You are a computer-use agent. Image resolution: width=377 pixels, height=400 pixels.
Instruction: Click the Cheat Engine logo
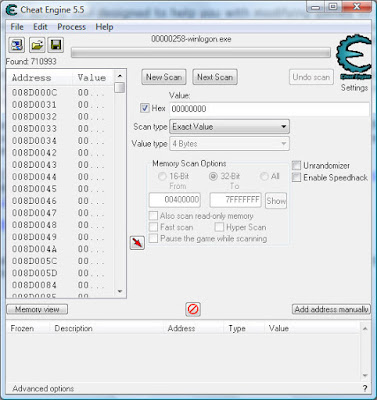(x=354, y=58)
